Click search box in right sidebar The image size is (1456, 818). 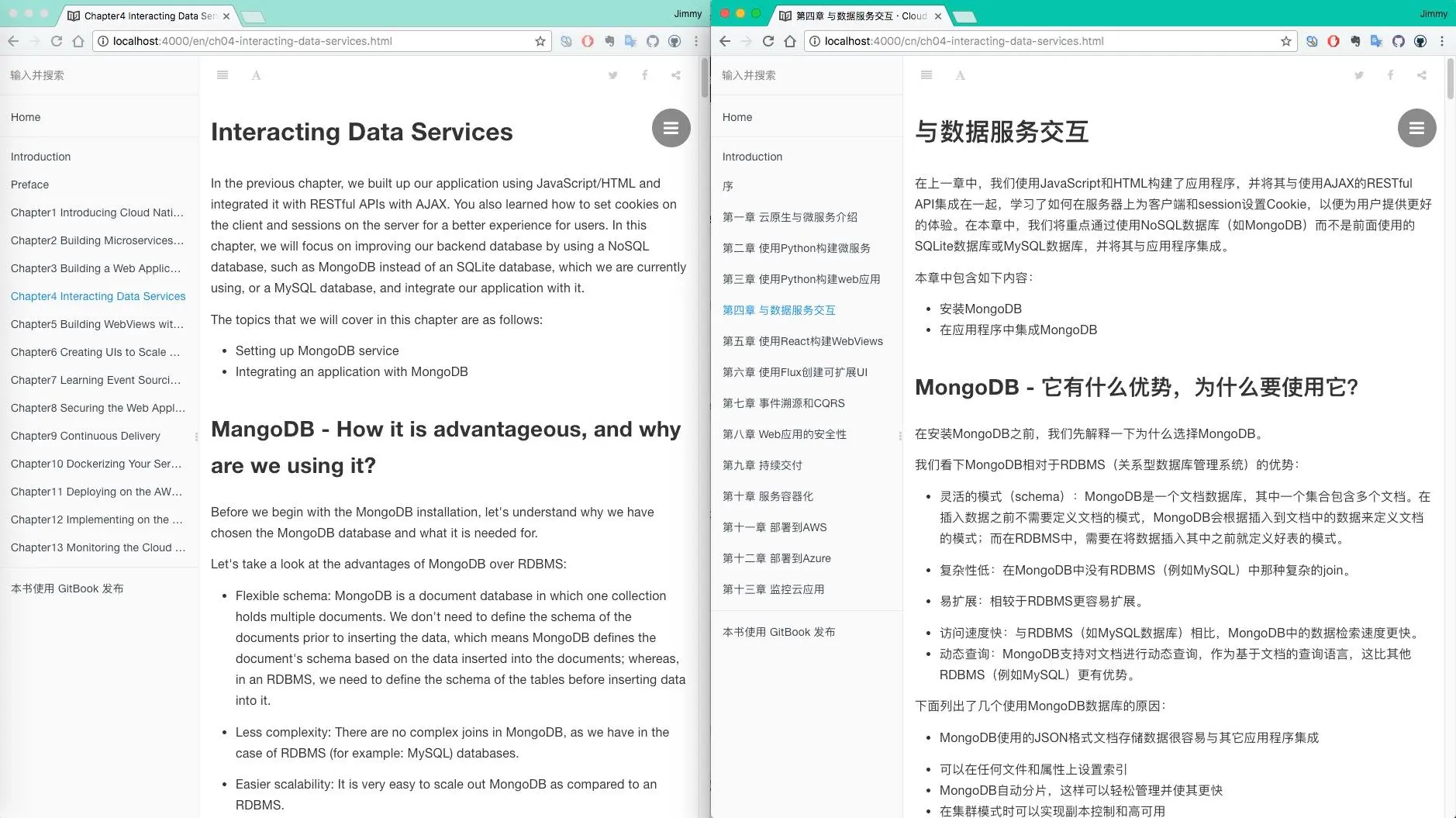click(x=806, y=75)
